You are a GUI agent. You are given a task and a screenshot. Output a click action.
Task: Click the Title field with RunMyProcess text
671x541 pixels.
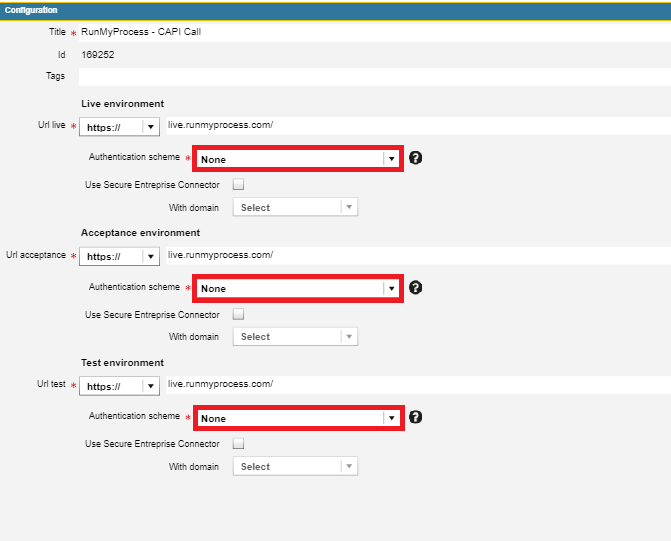[x=370, y=32]
